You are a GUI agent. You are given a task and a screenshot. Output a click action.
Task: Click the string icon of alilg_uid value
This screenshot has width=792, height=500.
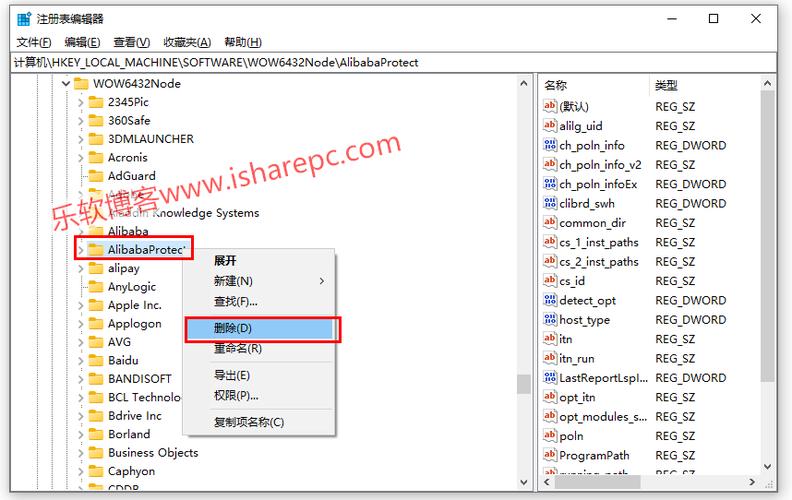pyautogui.click(x=550, y=125)
